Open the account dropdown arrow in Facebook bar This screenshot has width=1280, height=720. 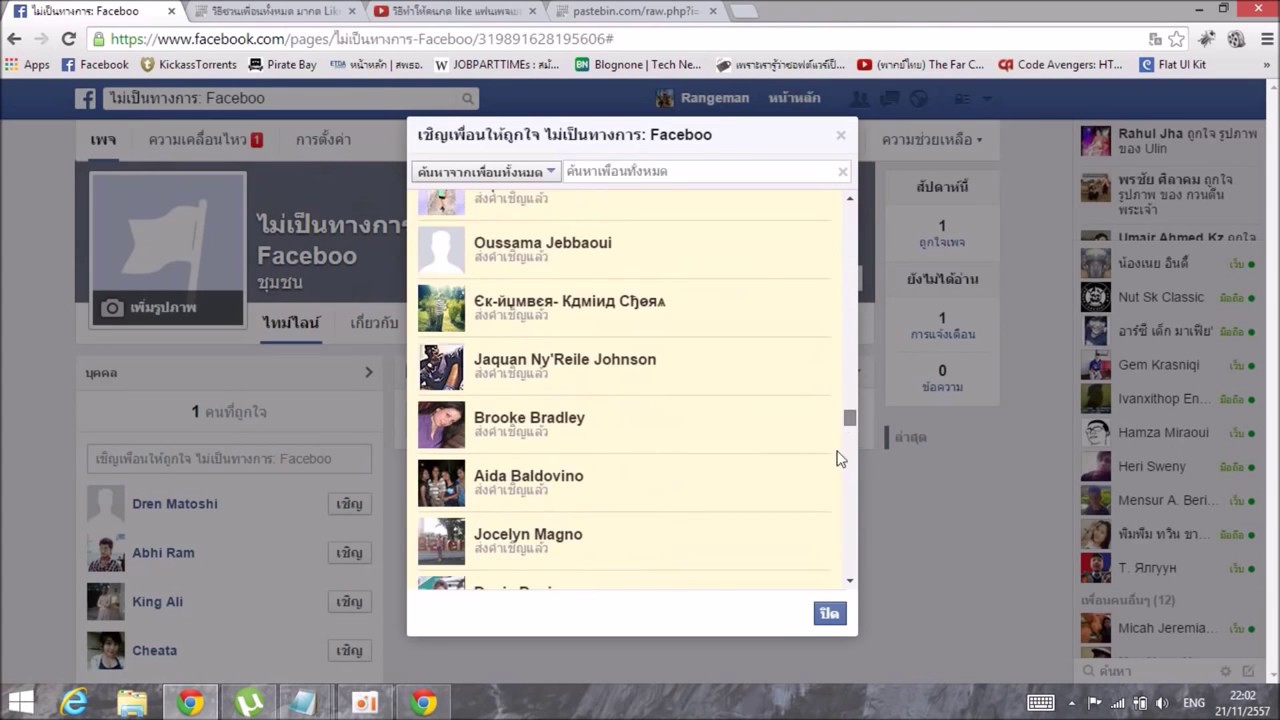988,98
